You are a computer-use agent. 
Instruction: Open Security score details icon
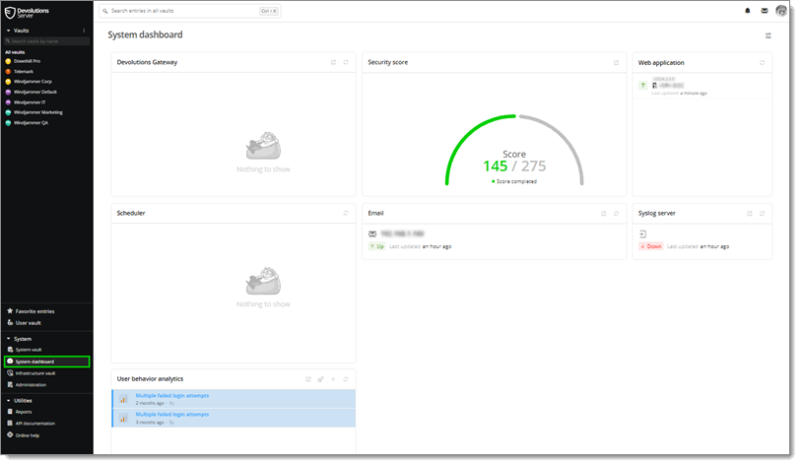pos(616,62)
